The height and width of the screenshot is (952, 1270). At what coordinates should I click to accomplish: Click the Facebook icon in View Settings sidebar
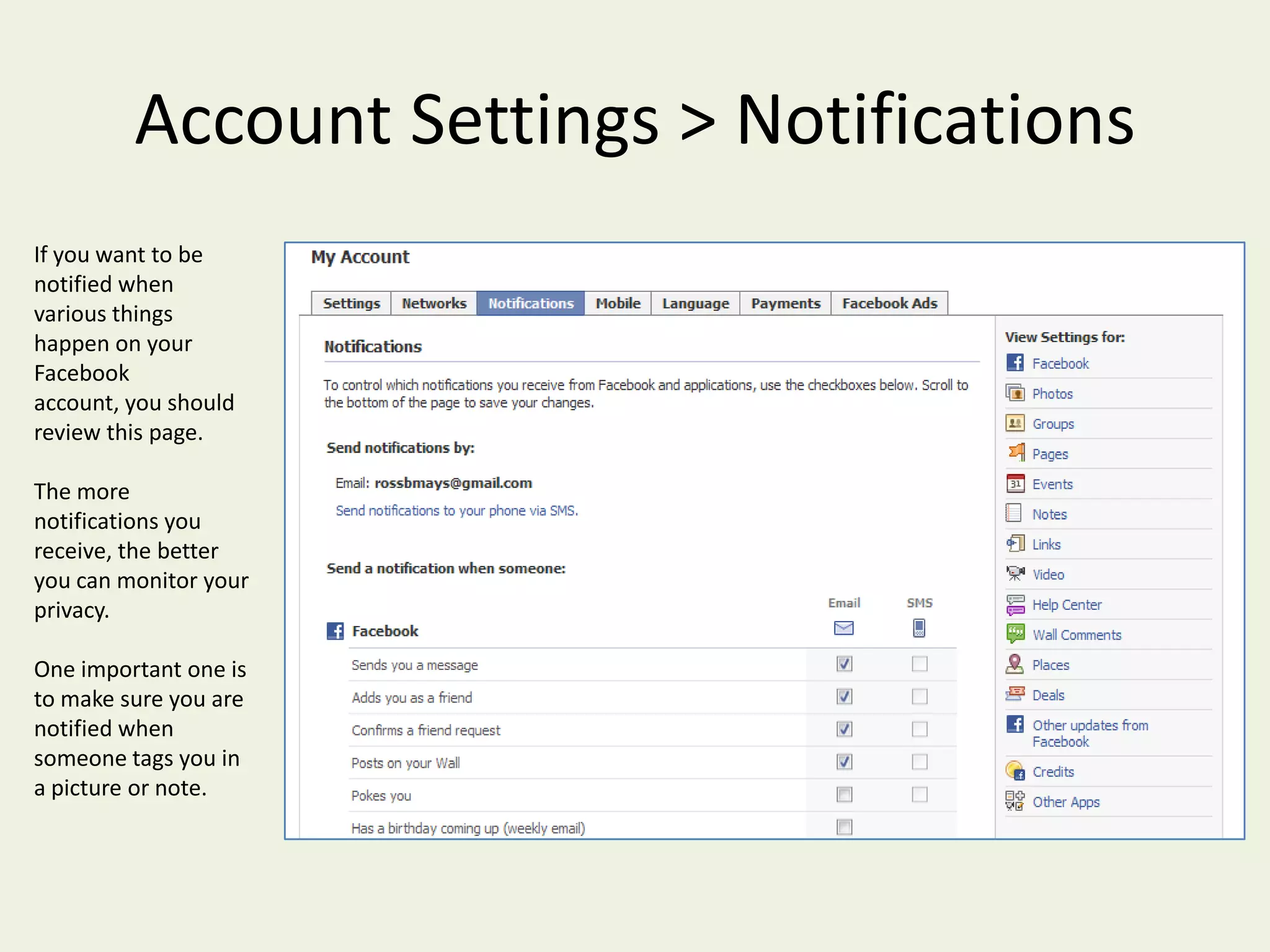[x=1015, y=363]
